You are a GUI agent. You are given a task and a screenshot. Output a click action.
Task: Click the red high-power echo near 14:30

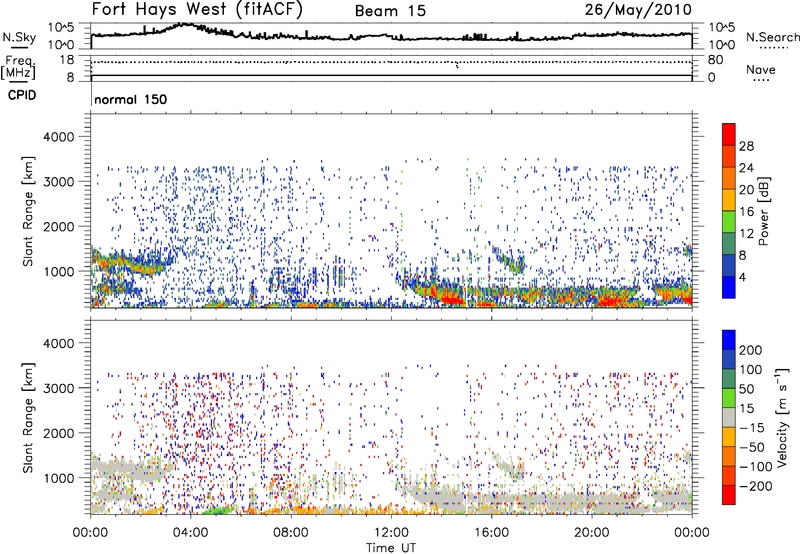point(450,298)
